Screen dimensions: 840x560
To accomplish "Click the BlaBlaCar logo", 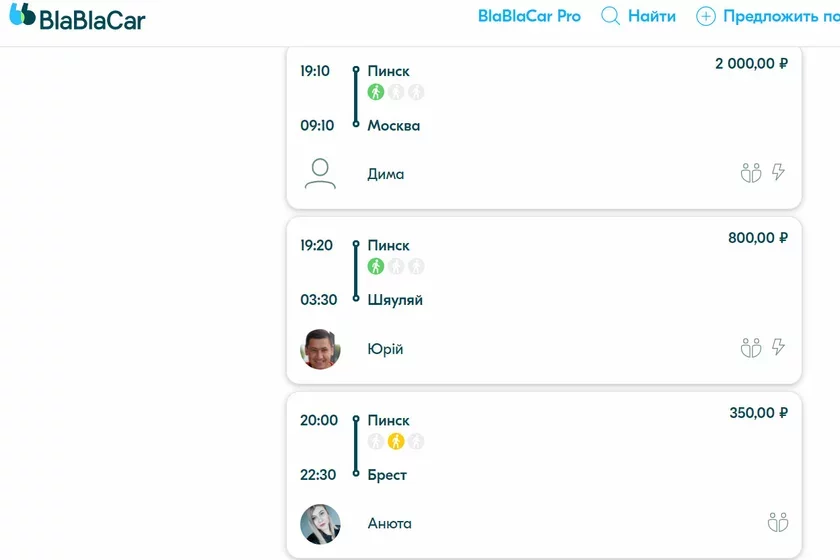I will click(78, 17).
